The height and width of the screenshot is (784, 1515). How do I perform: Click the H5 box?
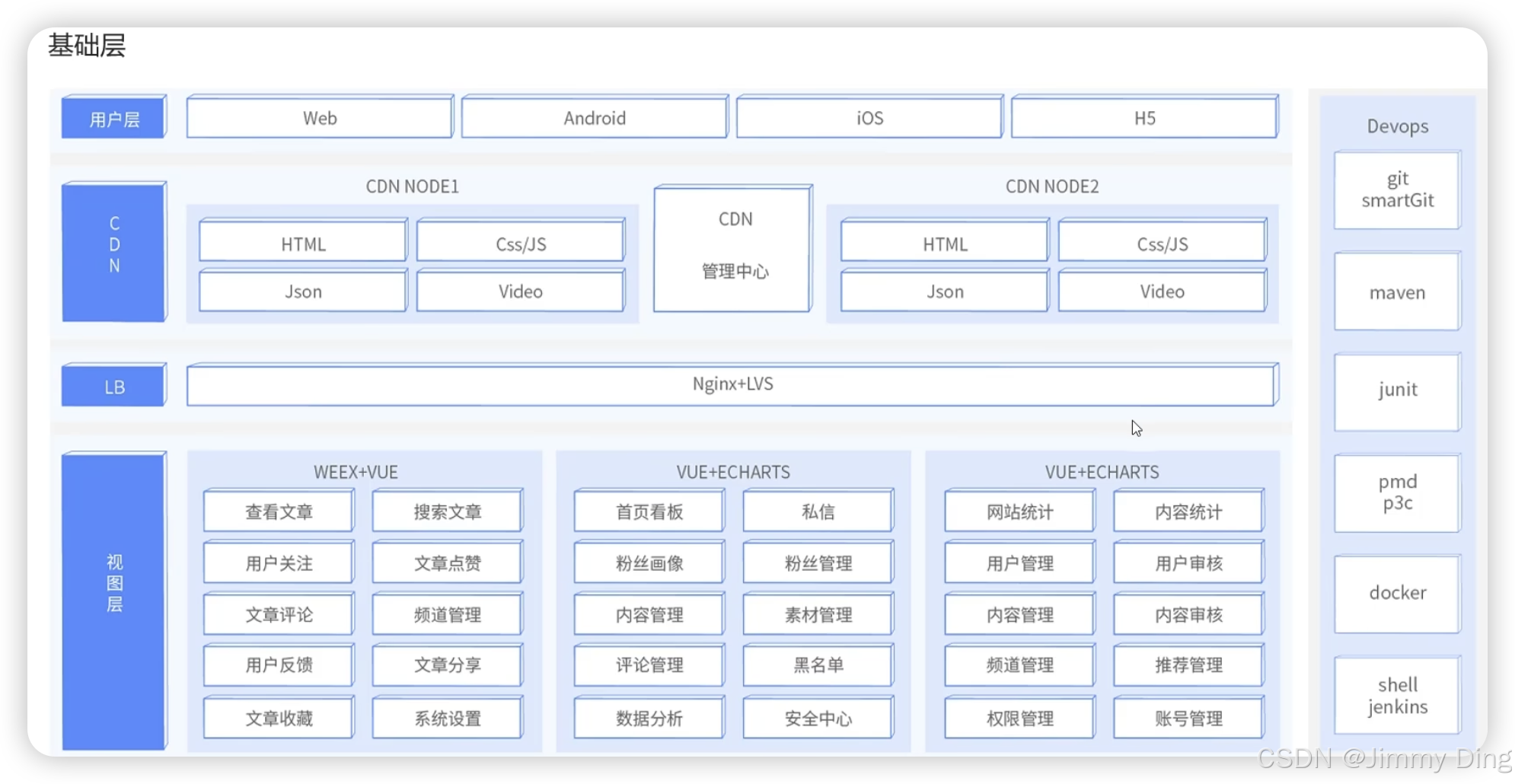point(1144,117)
